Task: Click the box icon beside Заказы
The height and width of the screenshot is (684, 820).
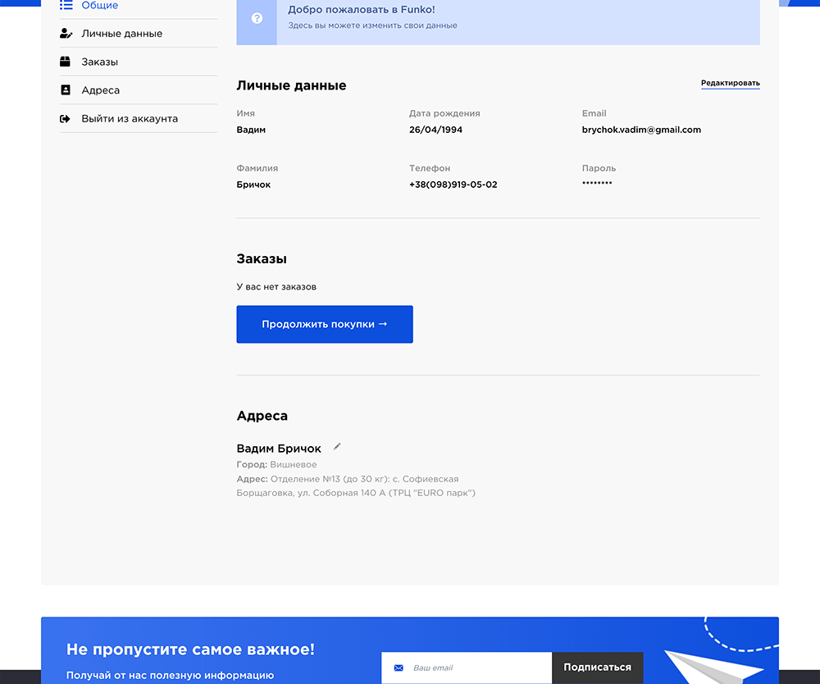Action: tap(65, 62)
